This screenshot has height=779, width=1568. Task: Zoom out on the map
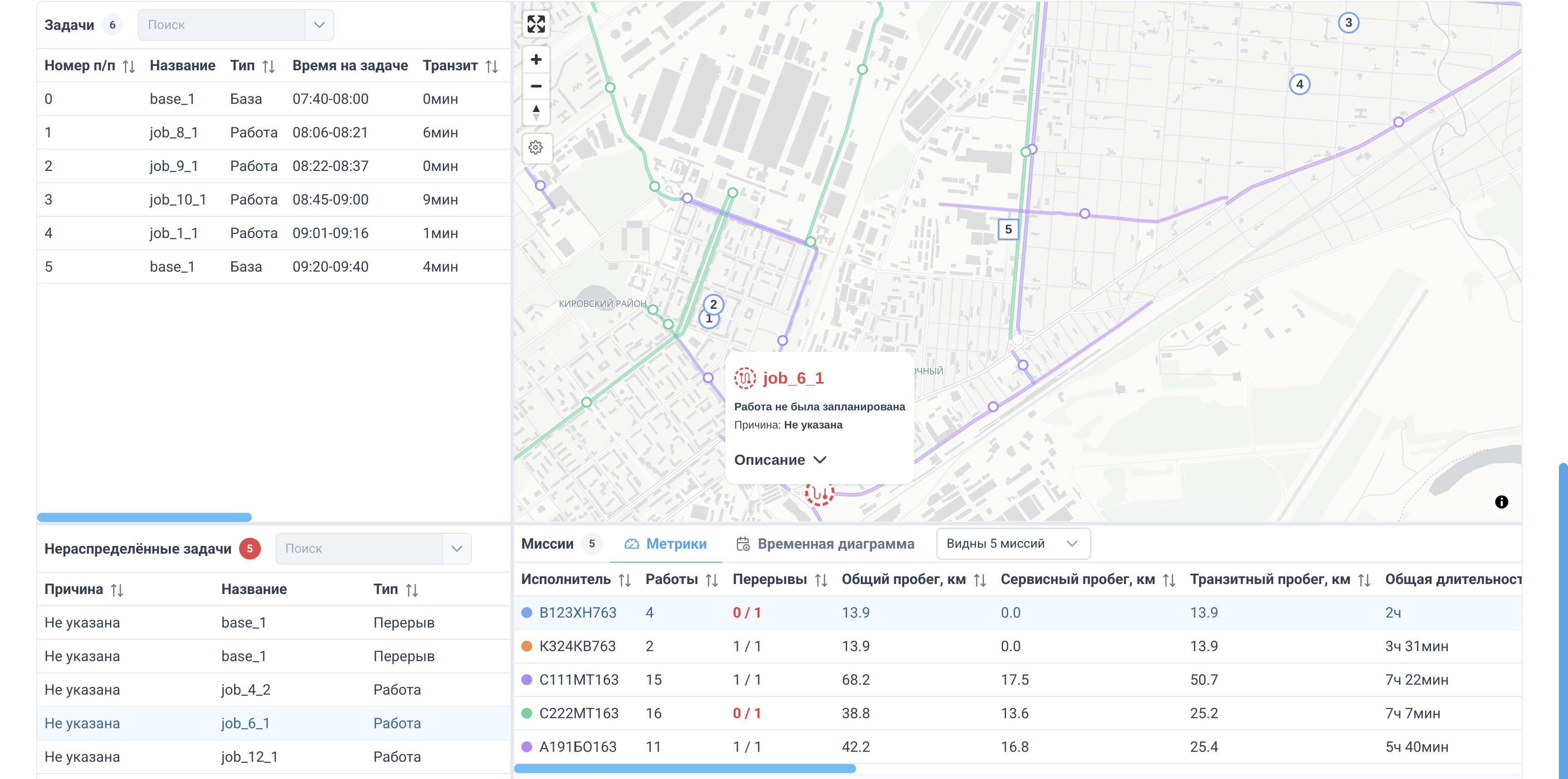(536, 86)
